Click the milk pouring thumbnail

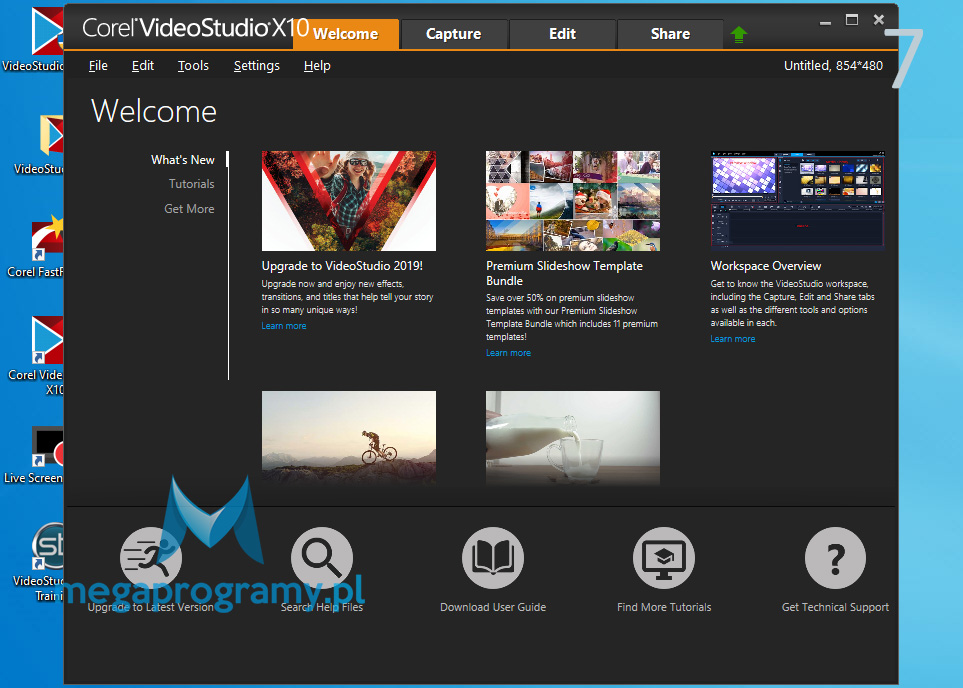573,439
